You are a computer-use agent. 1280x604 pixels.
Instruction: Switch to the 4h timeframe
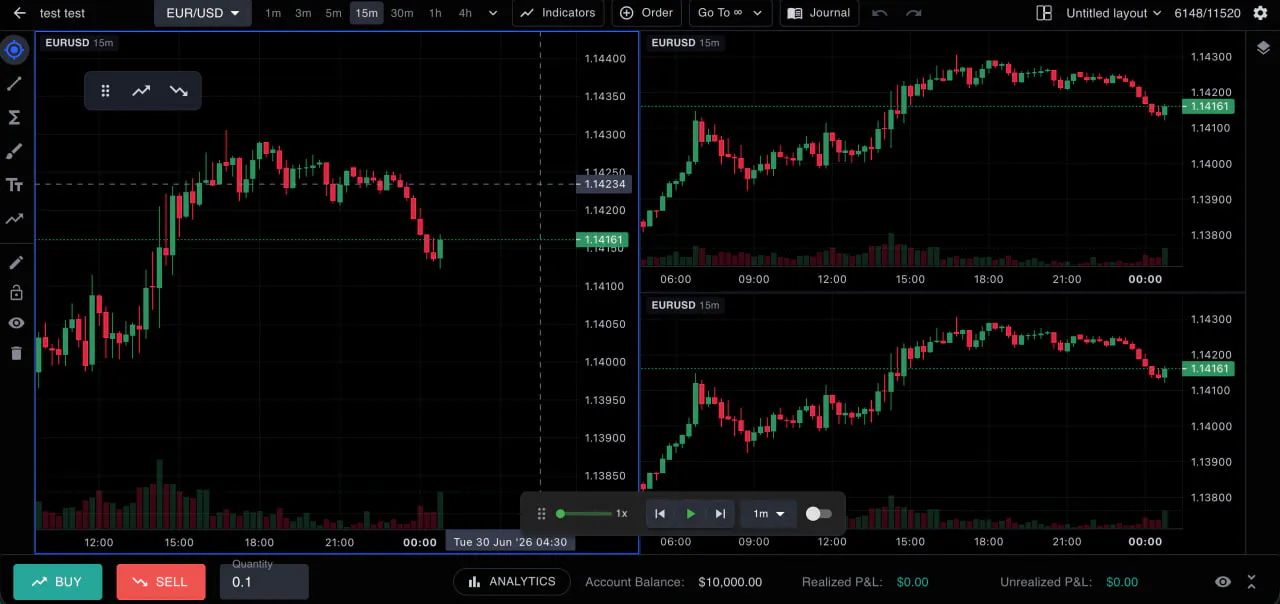point(465,13)
